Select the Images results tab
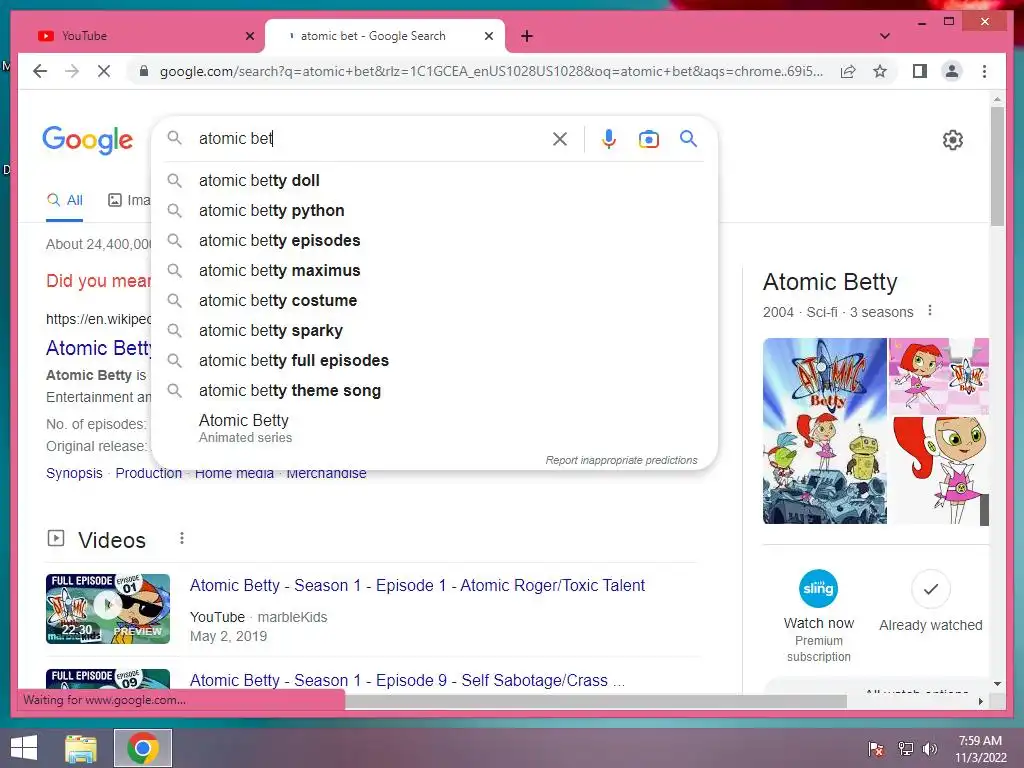 [x=129, y=200]
